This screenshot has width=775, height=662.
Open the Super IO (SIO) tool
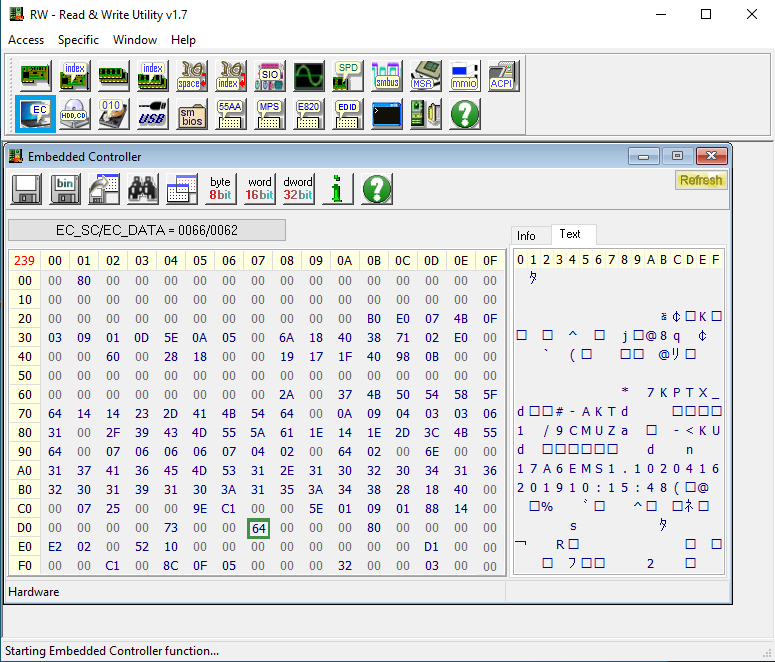click(270, 76)
